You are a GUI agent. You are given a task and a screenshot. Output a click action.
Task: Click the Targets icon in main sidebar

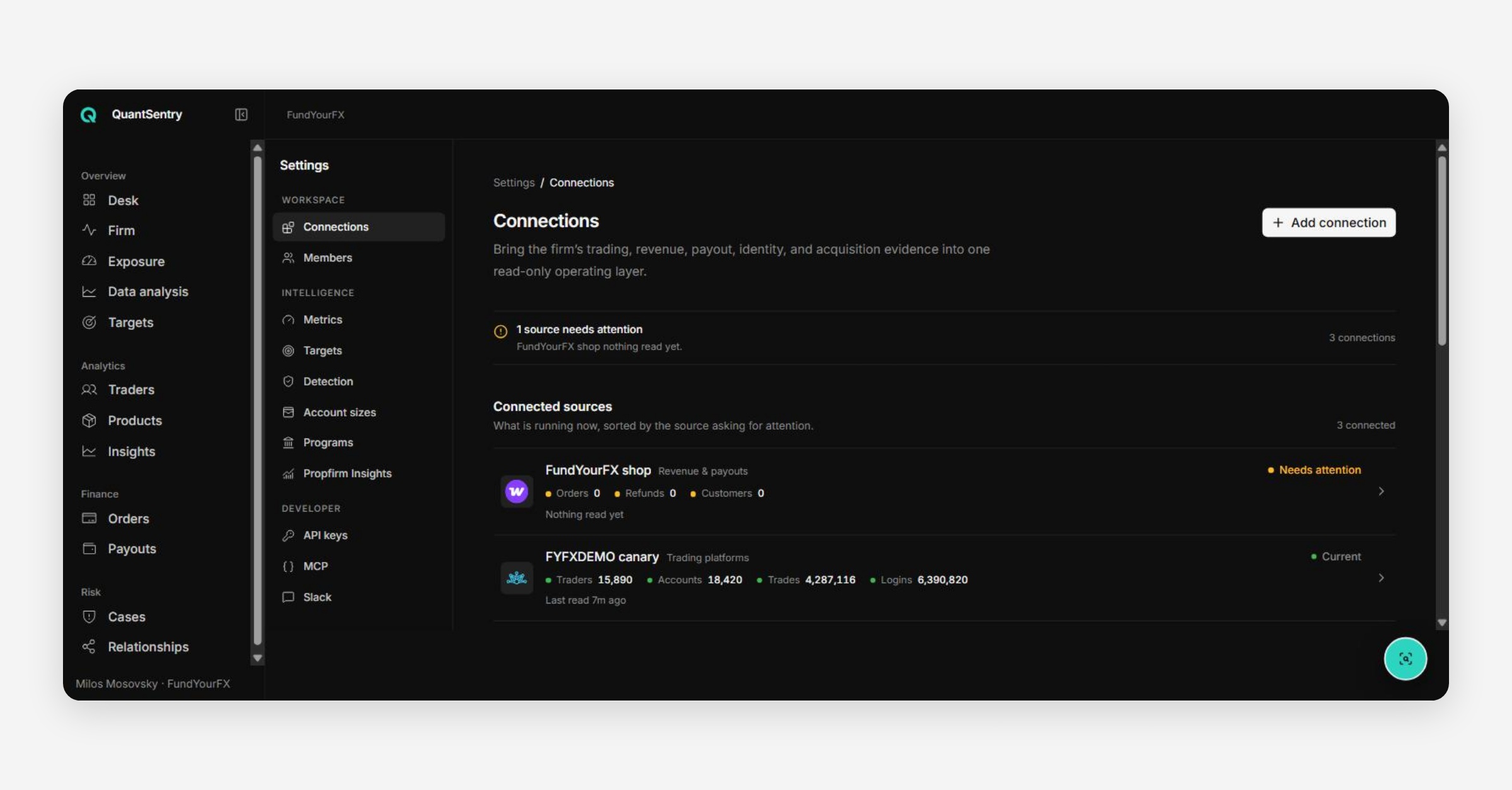tap(89, 323)
